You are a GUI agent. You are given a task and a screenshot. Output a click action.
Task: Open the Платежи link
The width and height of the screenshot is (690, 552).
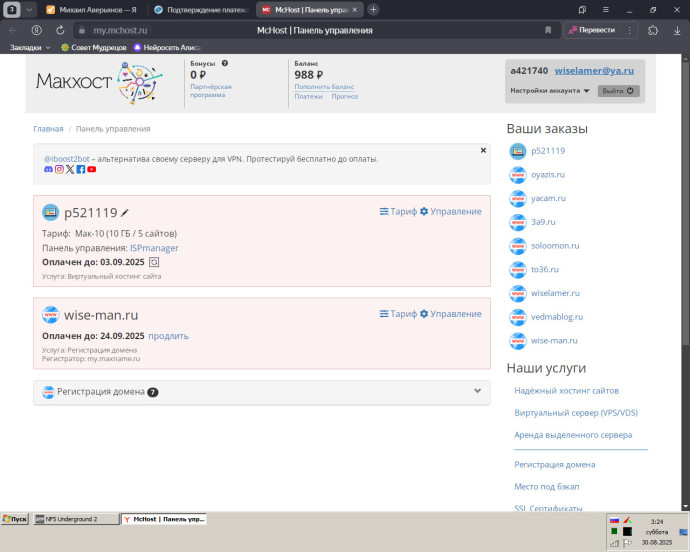pos(308,96)
